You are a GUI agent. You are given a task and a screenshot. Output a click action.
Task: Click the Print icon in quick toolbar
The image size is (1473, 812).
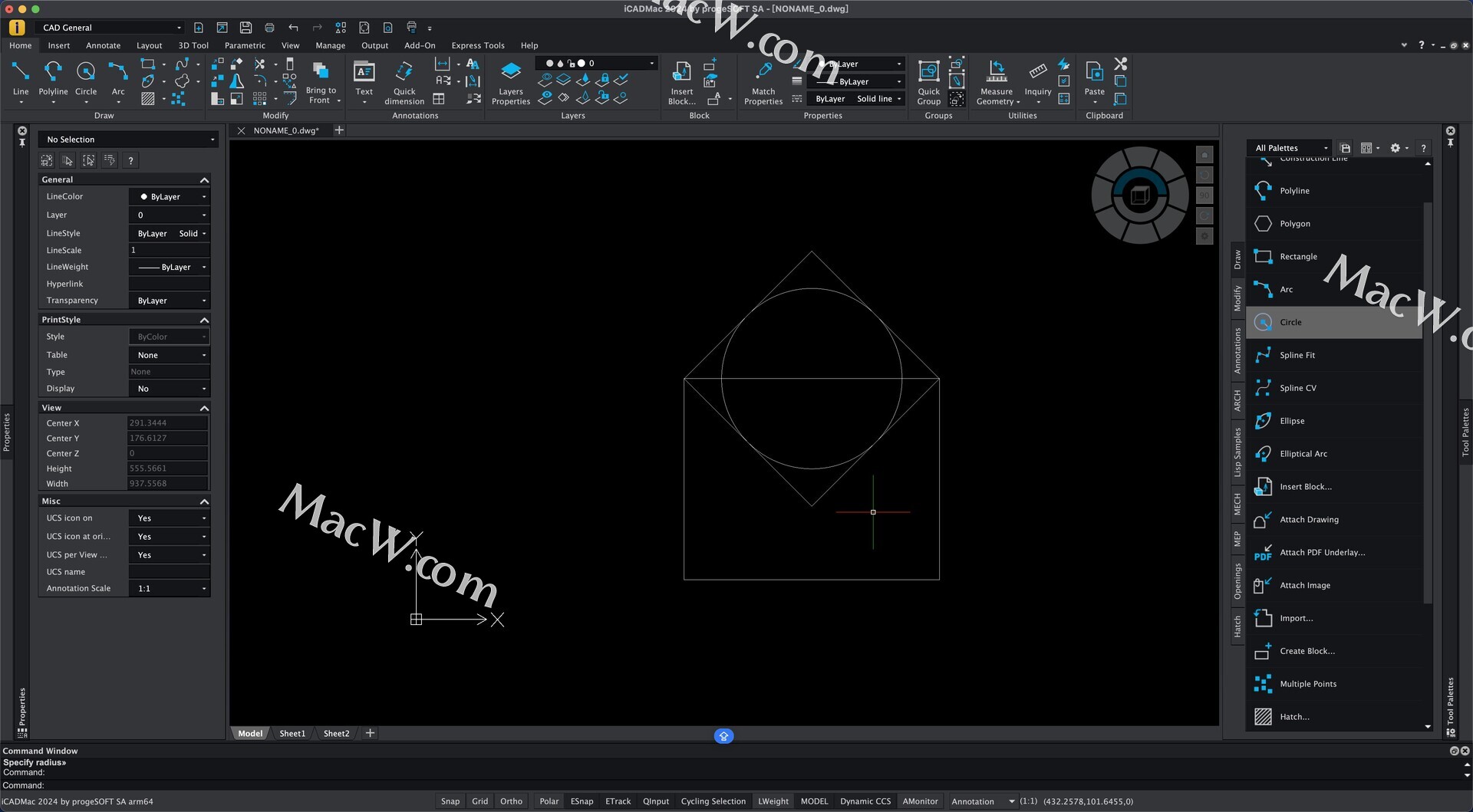pos(269,28)
